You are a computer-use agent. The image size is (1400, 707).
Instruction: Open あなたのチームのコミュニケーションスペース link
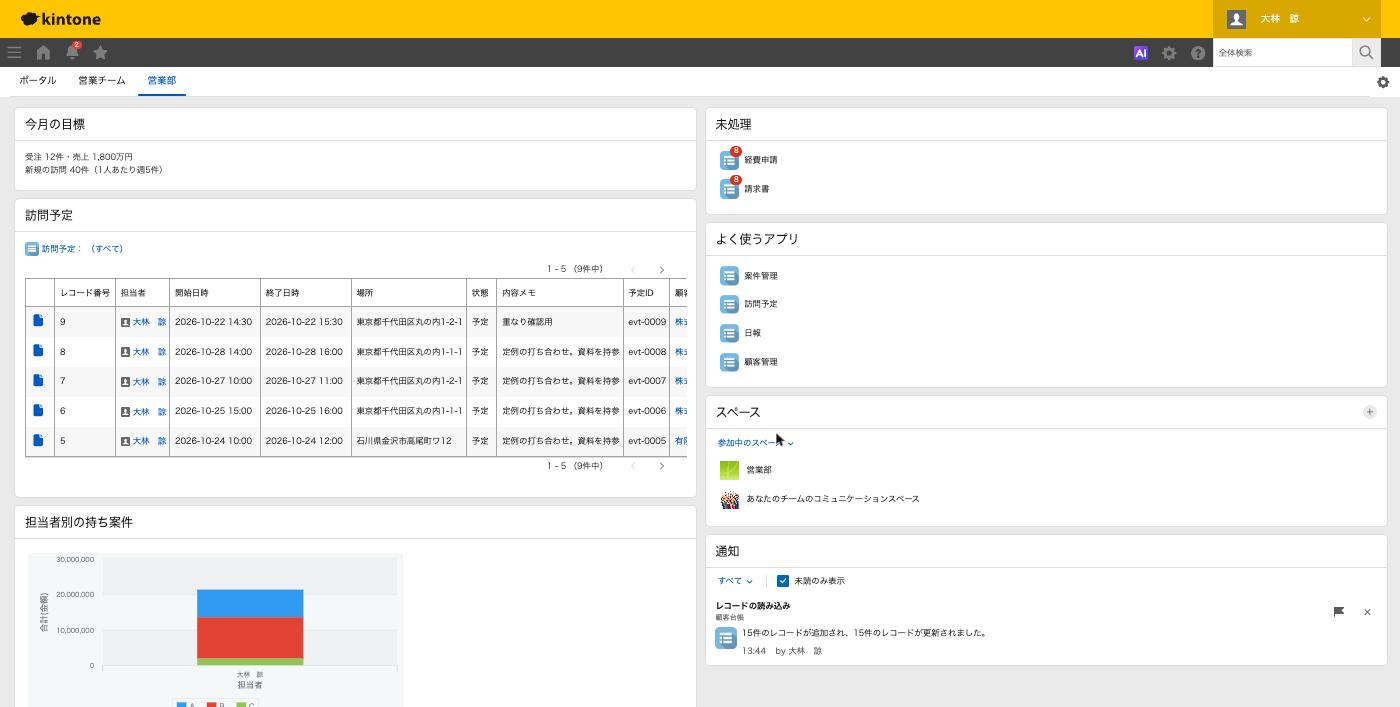(833, 499)
